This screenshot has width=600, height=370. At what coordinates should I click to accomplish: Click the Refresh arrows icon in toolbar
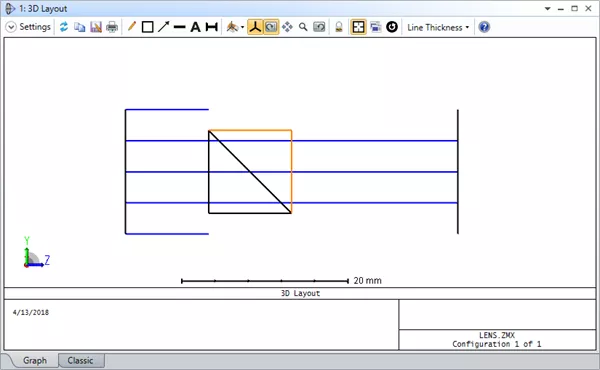click(64, 27)
